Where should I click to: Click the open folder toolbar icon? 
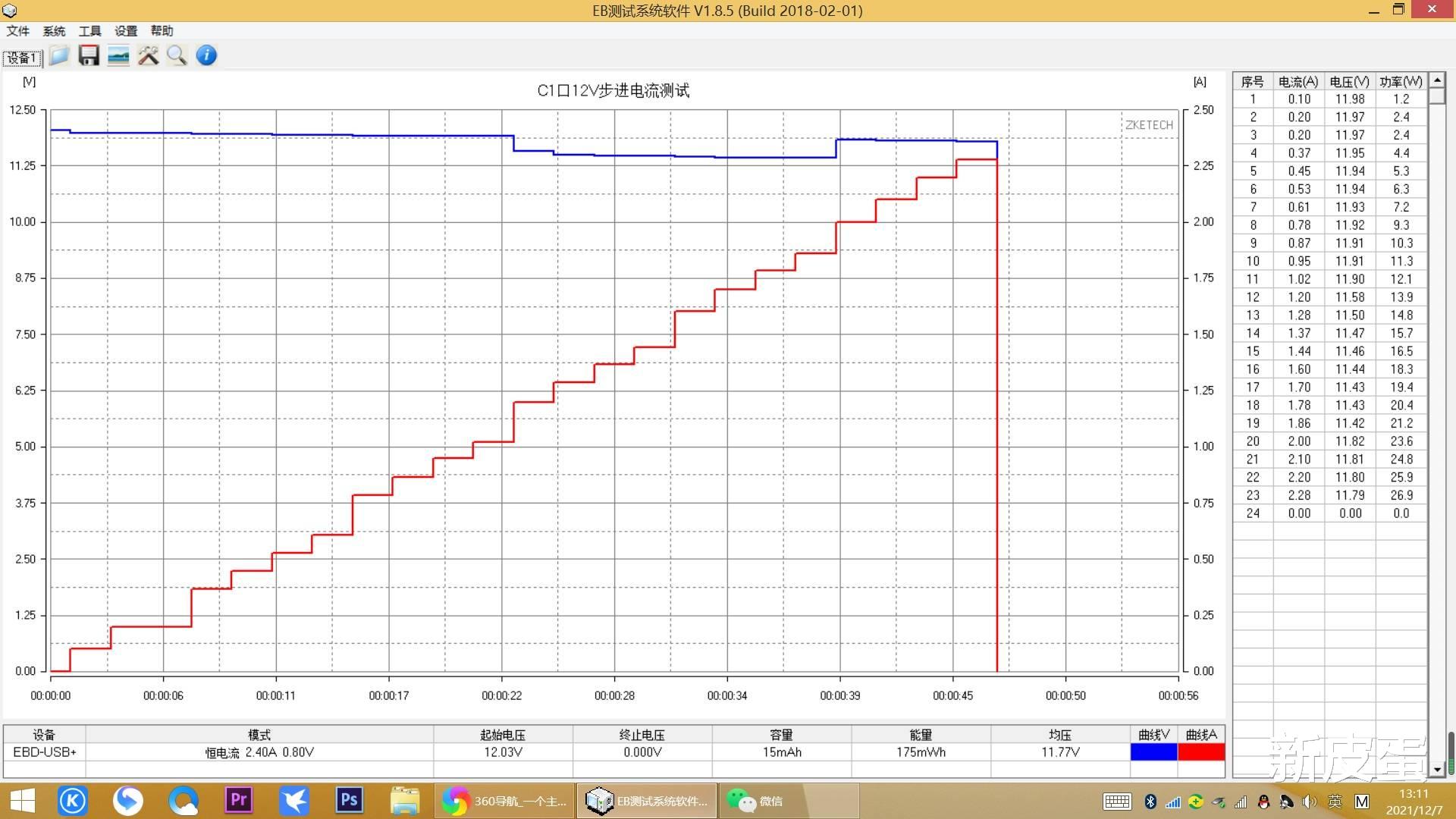[x=59, y=55]
